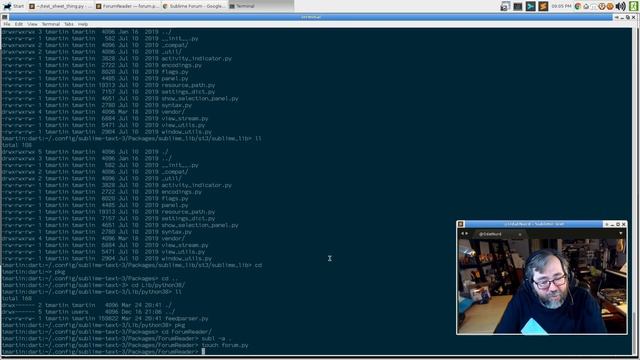The image size is (640, 360).
Task: Launch the teal arrow icon in the panel
Action: click(x=531, y=6)
